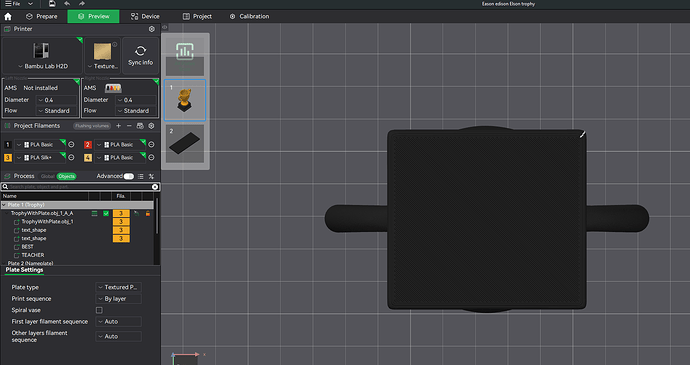Change right nozzle Diameter 0.4 dropdown
690x365 pixels.
pyautogui.click(x=135, y=100)
